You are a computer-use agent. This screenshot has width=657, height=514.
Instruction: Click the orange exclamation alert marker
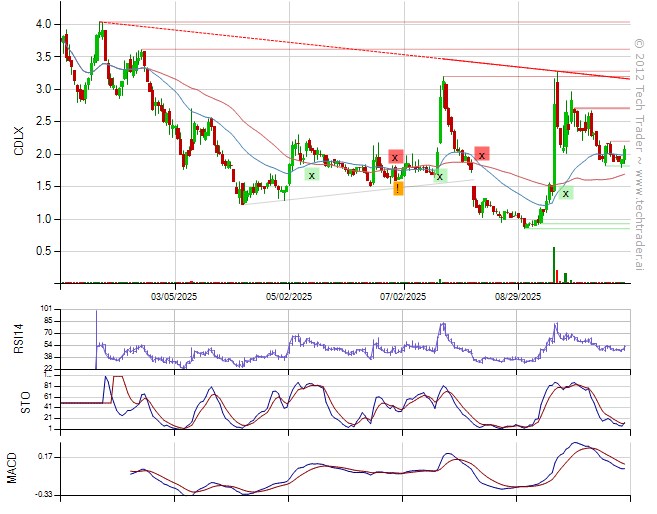click(398, 188)
